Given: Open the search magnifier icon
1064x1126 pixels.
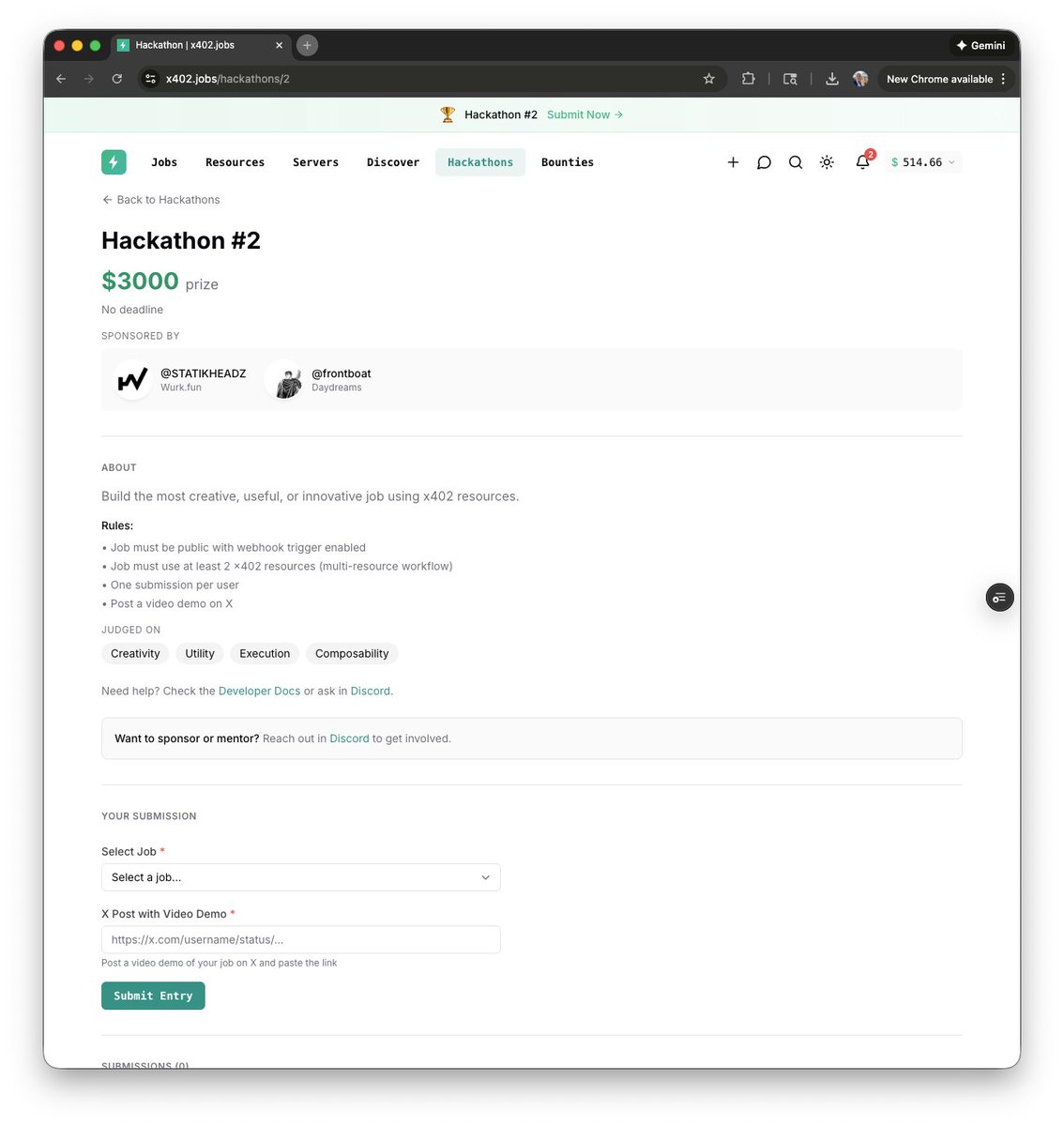Looking at the screenshot, I should [796, 162].
